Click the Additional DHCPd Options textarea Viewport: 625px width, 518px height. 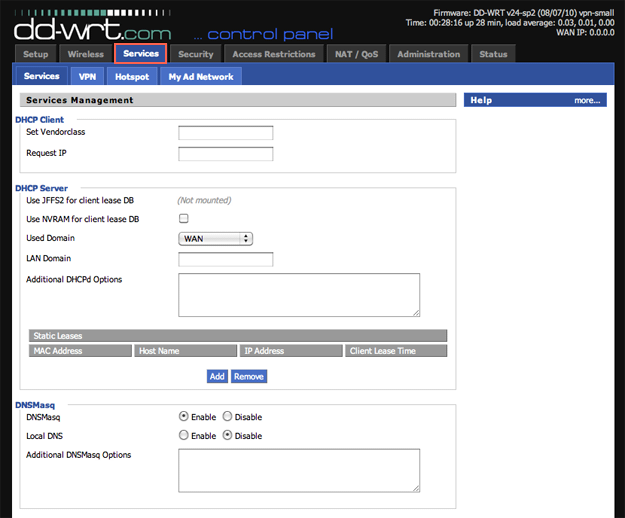coord(299,295)
